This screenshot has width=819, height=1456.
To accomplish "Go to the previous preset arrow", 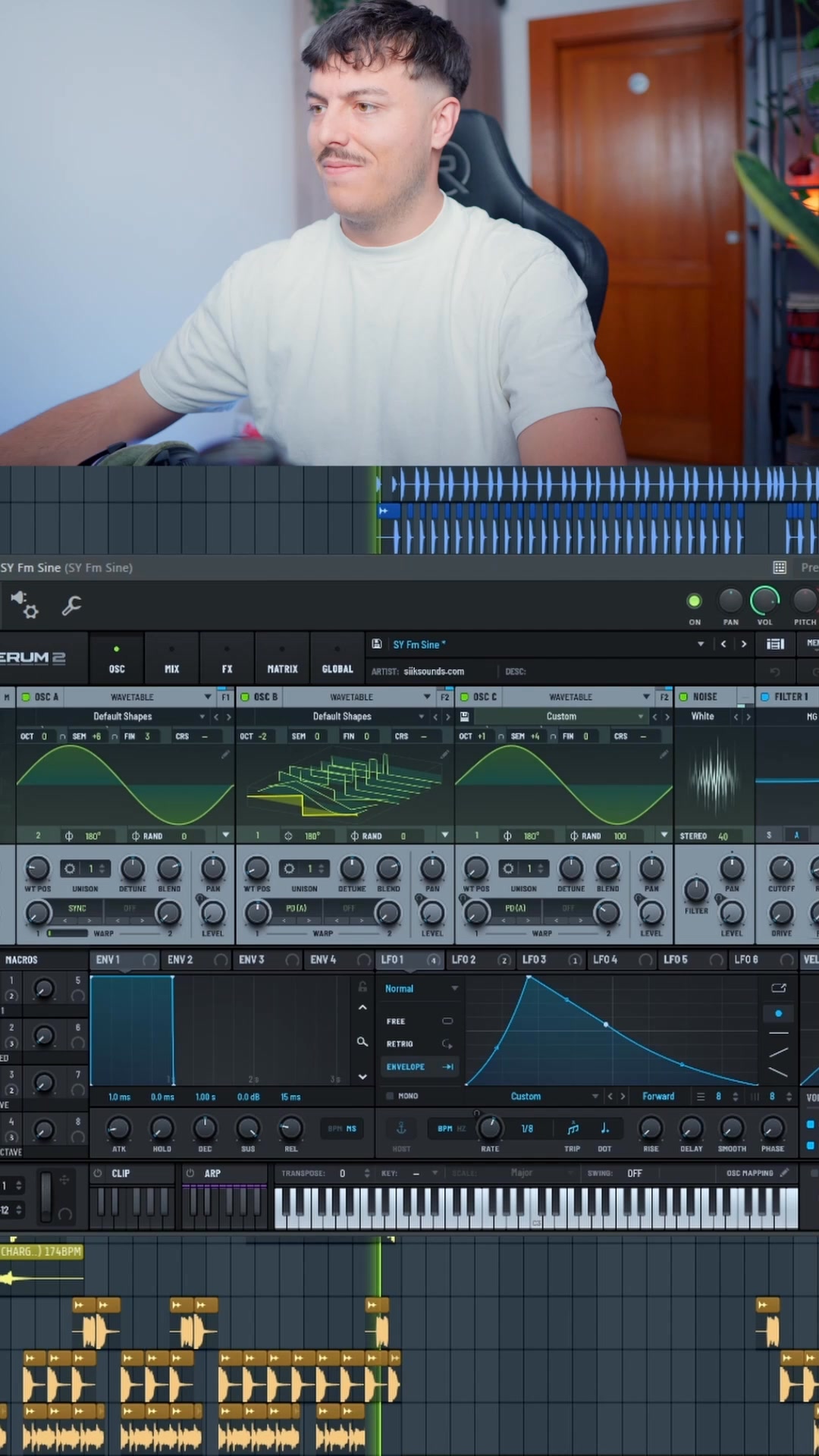I will (723, 644).
